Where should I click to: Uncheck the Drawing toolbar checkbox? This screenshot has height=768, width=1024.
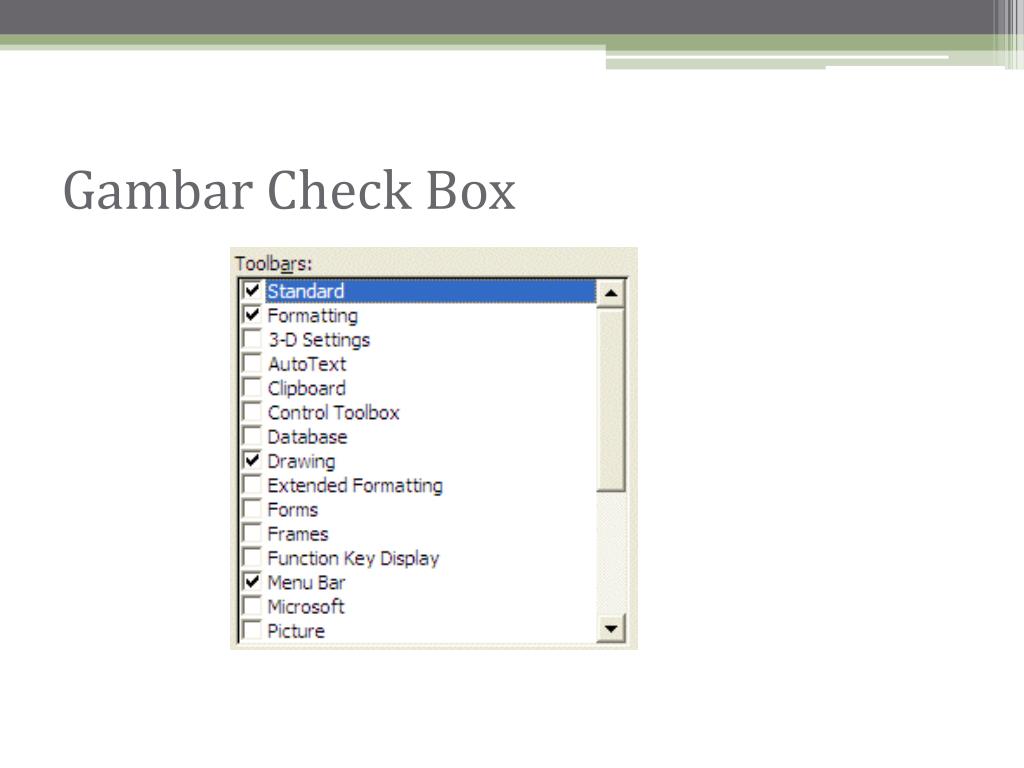point(252,460)
